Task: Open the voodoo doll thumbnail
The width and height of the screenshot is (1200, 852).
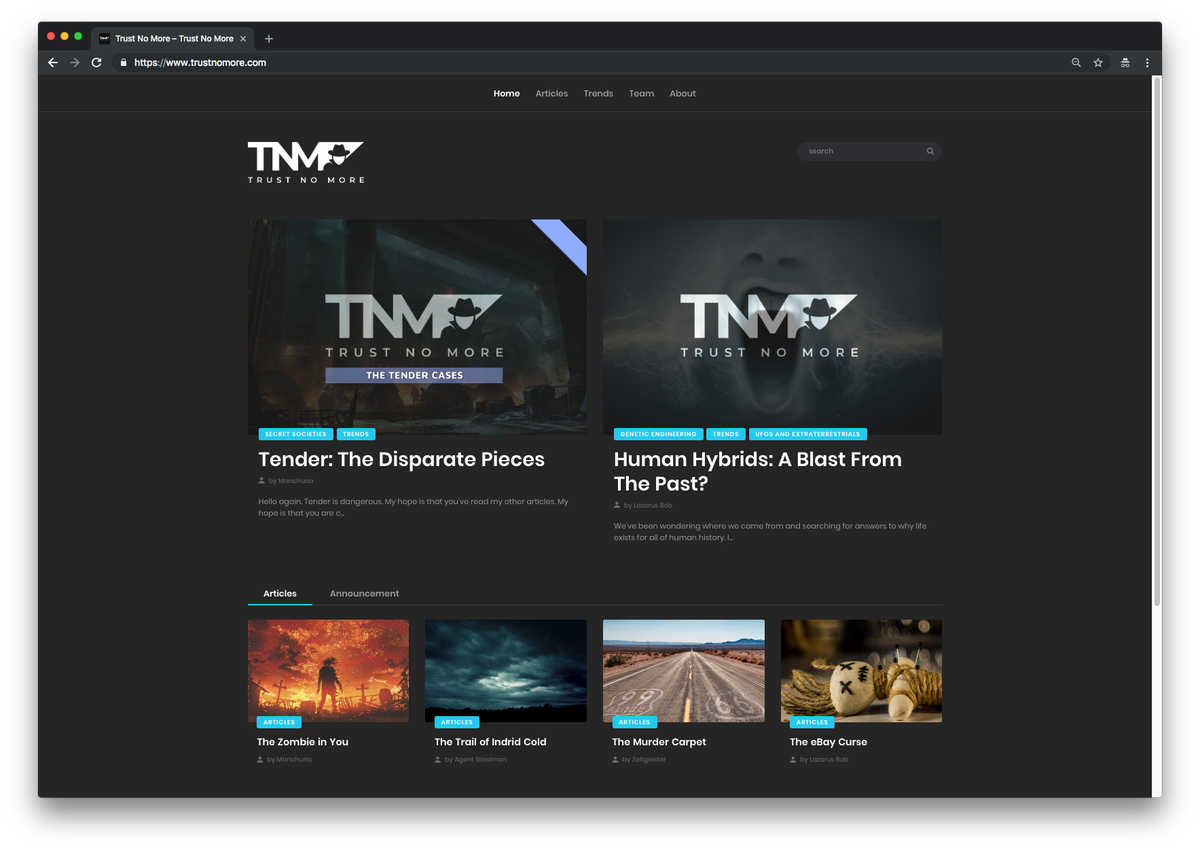Action: [861, 671]
